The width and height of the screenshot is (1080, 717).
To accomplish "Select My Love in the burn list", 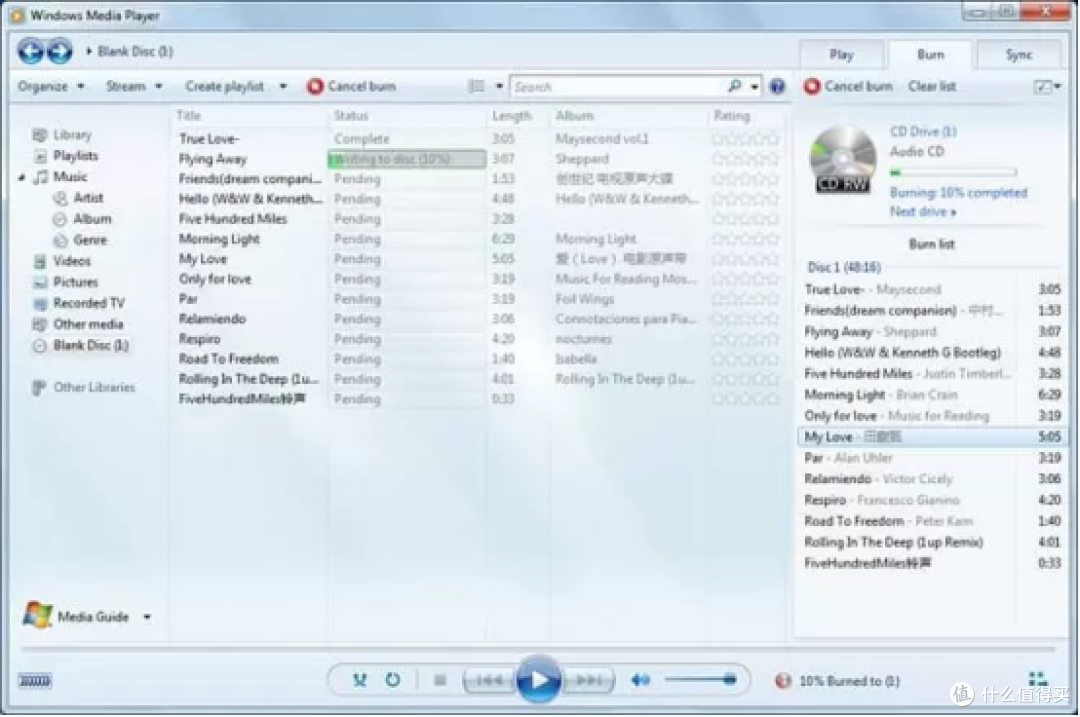I will point(933,437).
